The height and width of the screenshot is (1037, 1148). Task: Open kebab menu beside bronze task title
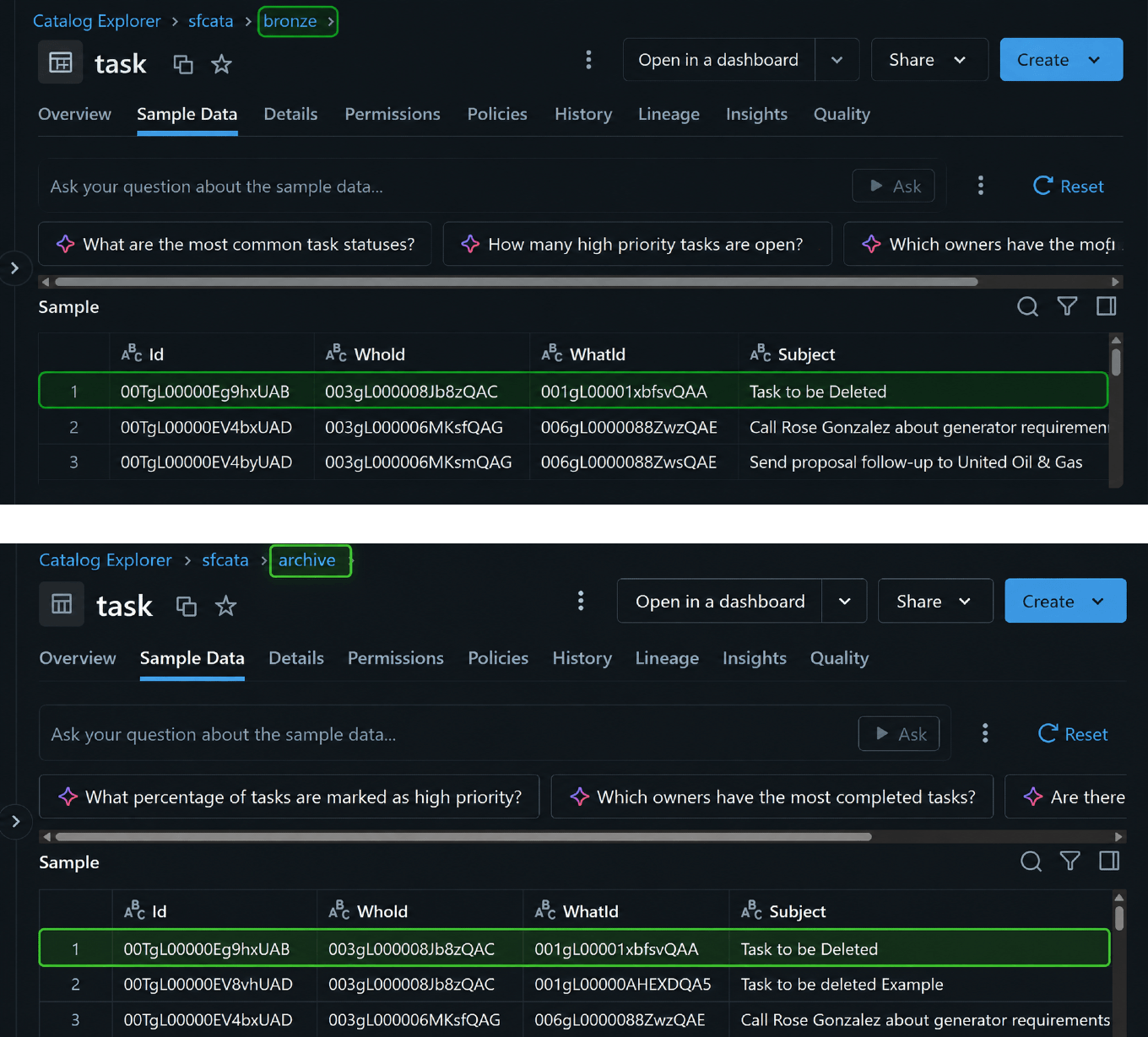pyautogui.click(x=588, y=60)
